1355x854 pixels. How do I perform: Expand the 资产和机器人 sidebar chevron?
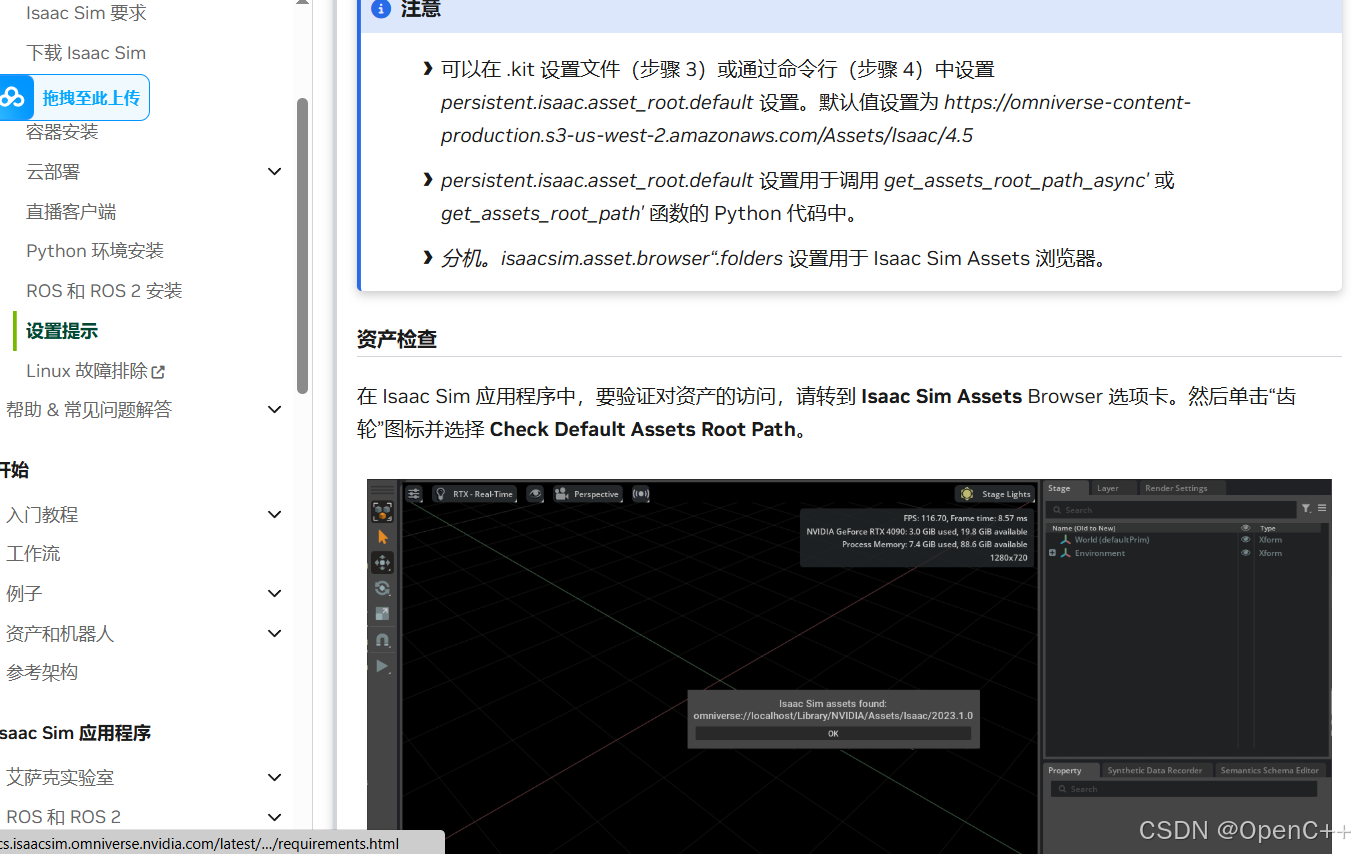[275, 634]
